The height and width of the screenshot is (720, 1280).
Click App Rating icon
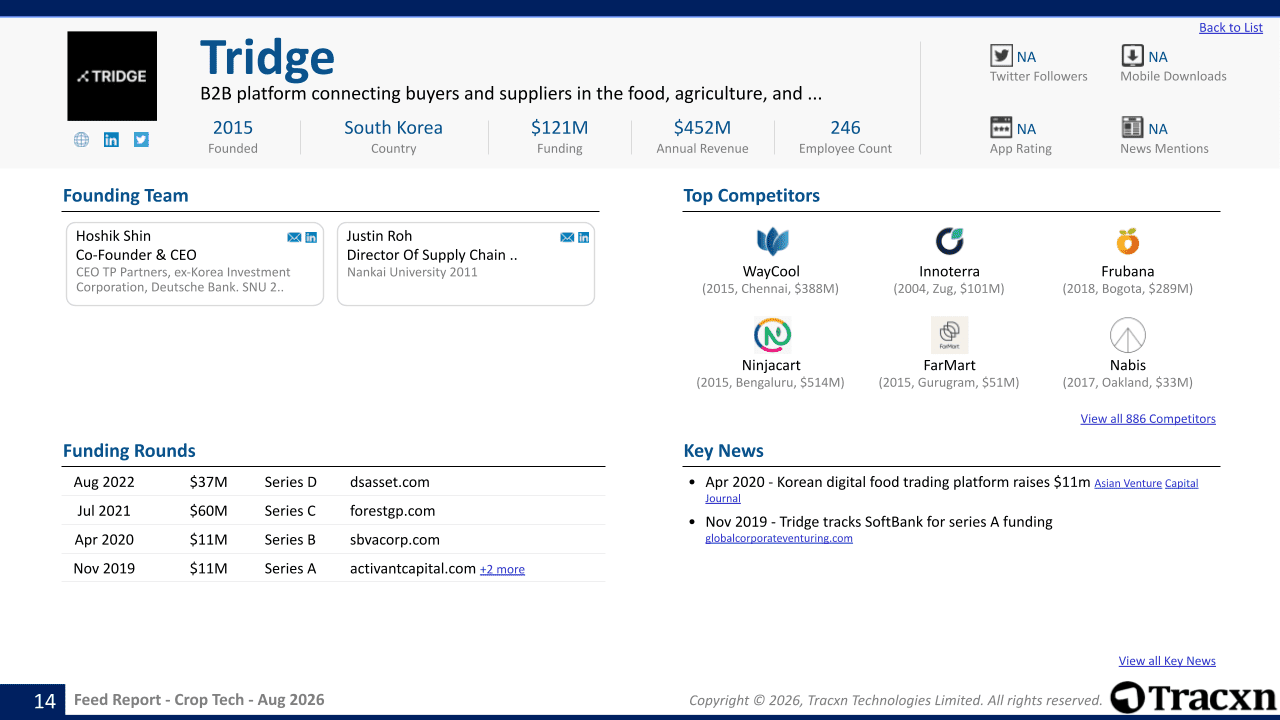point(1001,128)
